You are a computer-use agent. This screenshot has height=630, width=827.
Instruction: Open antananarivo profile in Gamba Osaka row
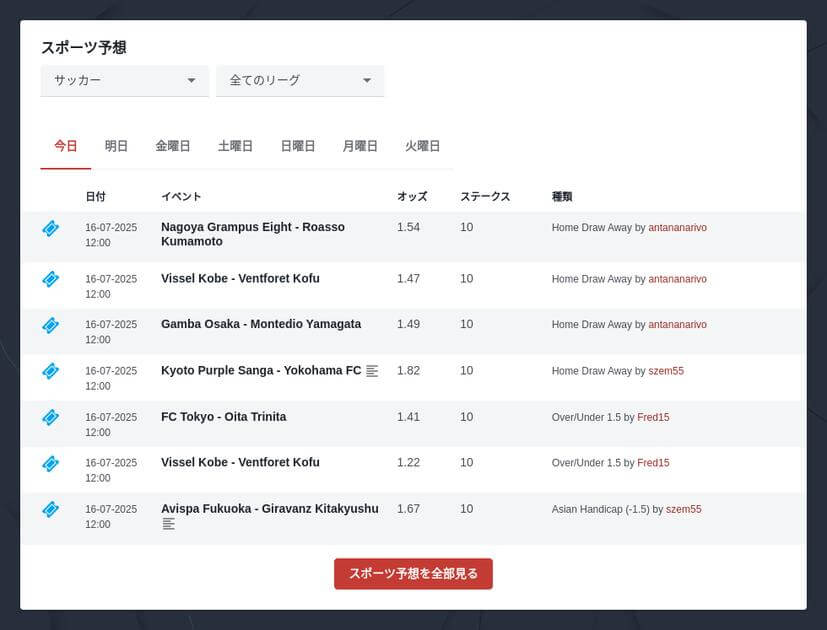(677, 324)
